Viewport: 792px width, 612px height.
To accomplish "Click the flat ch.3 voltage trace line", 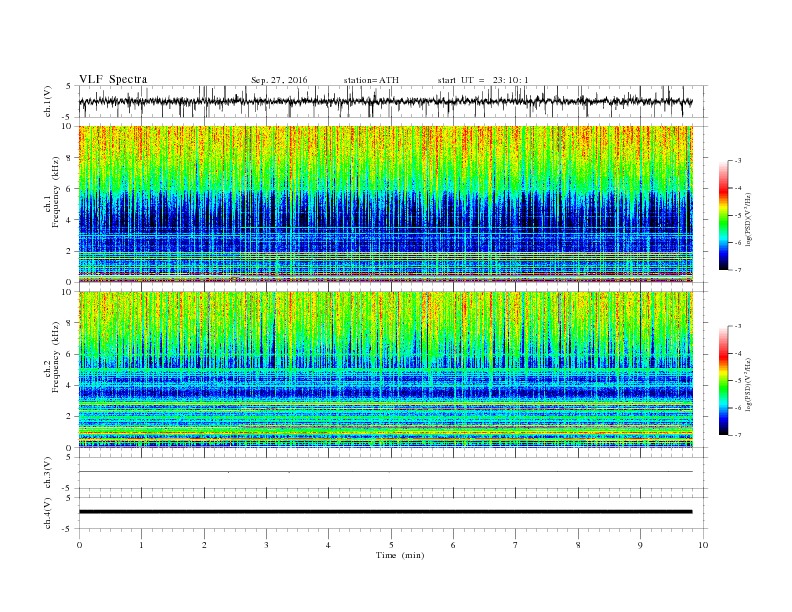I will [386, 472].
